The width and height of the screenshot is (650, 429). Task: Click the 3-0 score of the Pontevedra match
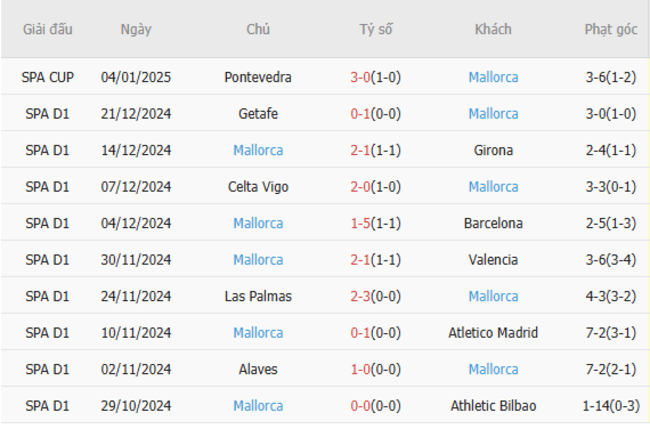[360, 78]
